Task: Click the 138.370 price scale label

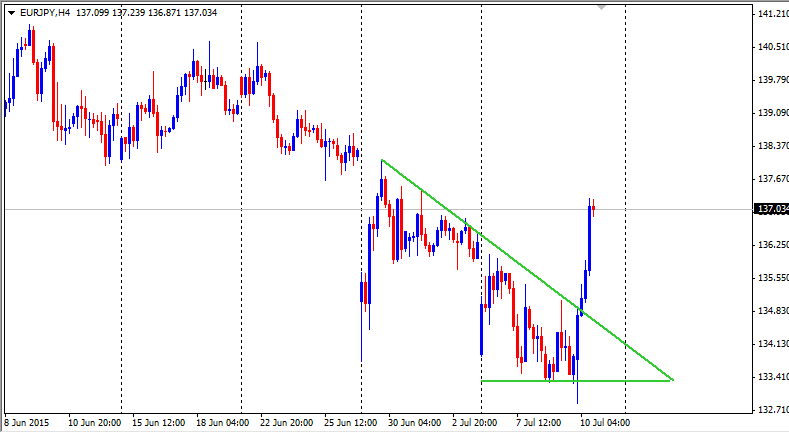Action: (x=773, y=146)
